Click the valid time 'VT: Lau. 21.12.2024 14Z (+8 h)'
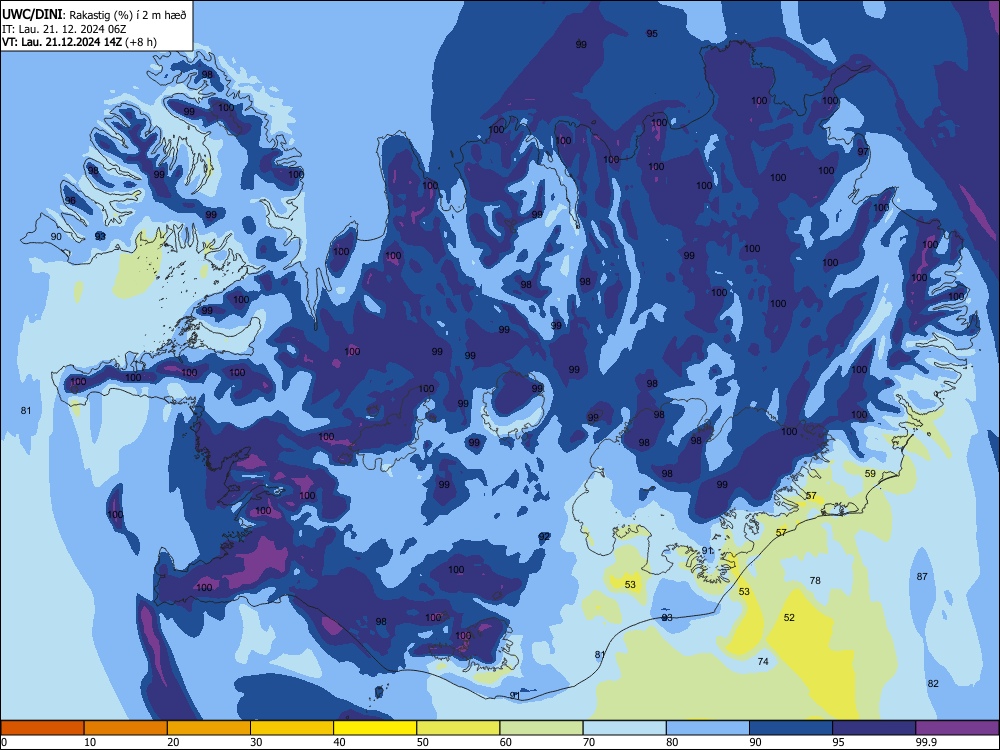This screenshot has width=1000, height=750. [x=79, y=42]
